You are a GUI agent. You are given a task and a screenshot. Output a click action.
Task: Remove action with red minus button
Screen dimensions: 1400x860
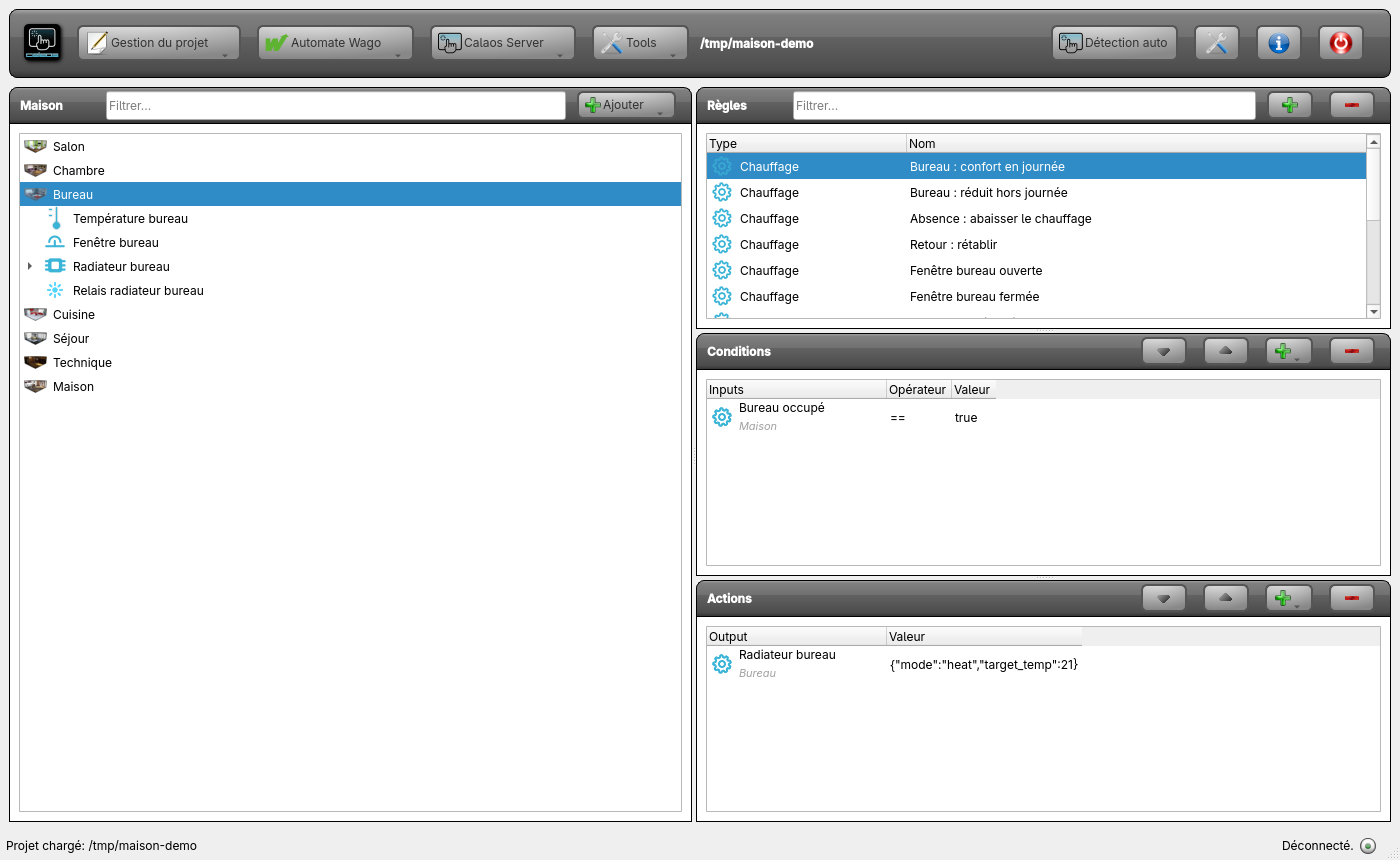tap(1352, 598)
